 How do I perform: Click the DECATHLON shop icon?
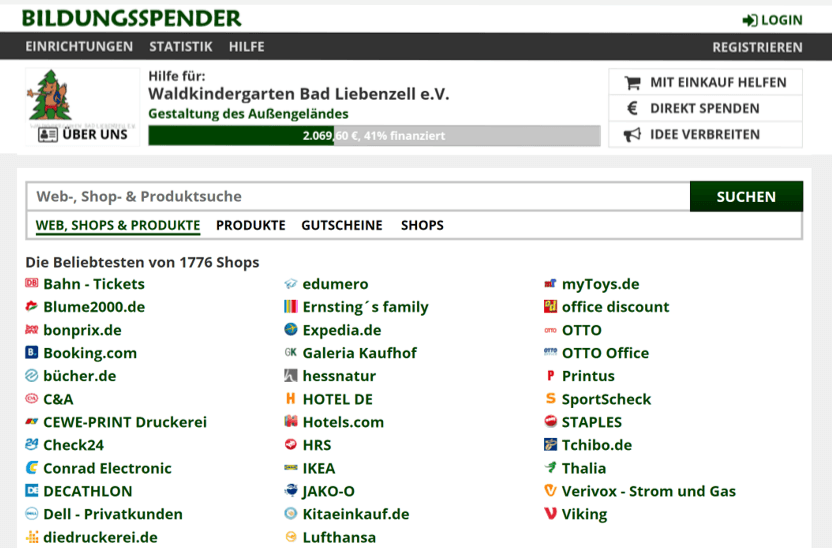tap(32, 491)
